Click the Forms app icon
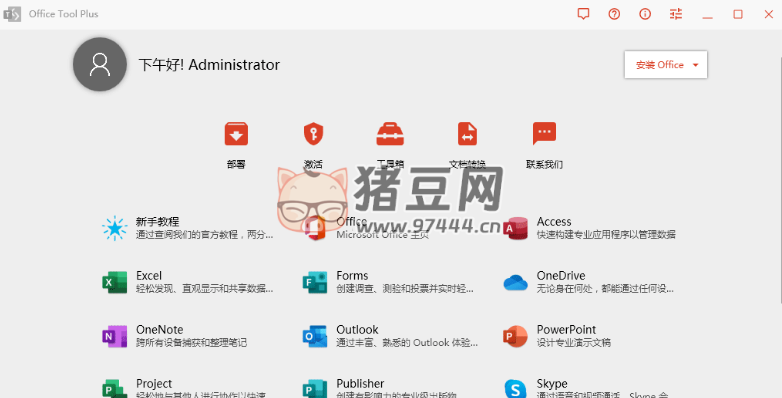This screenshot has width=782, height=398. click(315, 282)
